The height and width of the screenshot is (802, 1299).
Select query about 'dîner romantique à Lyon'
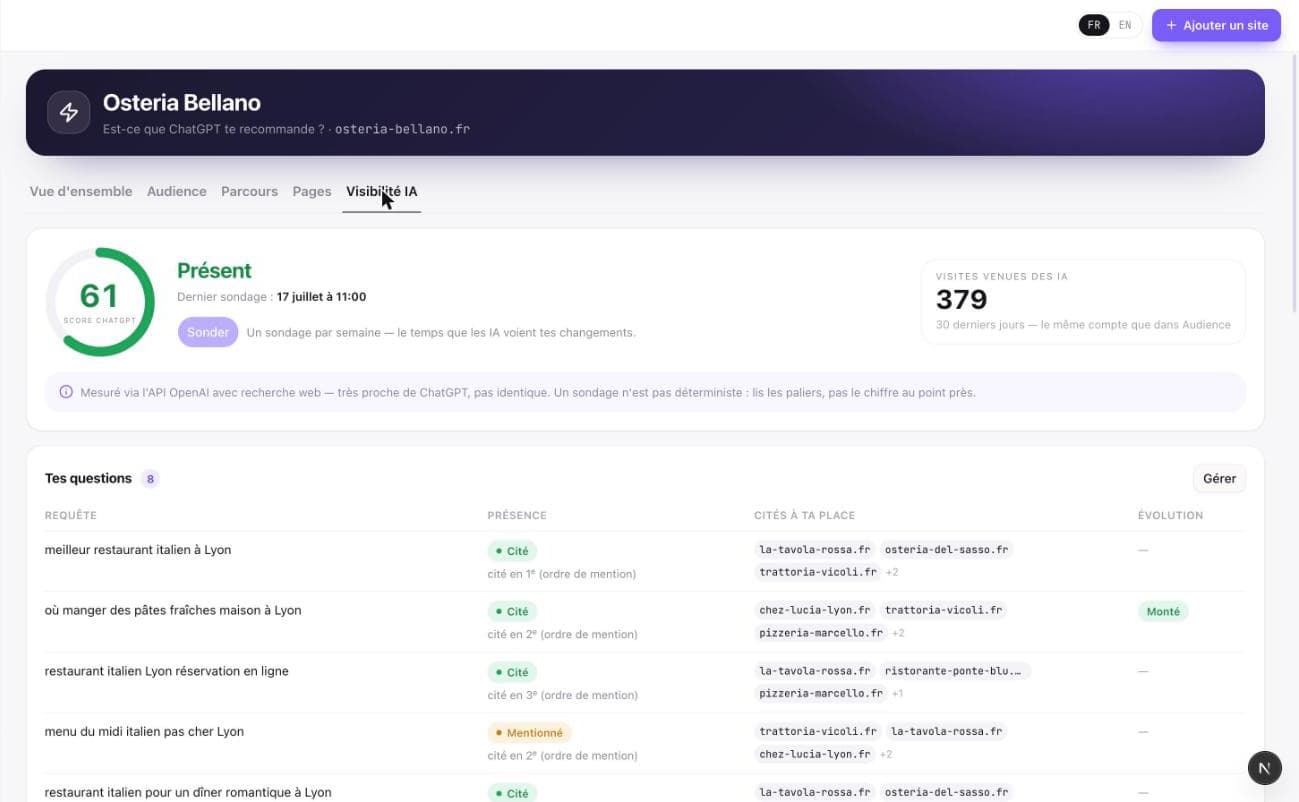pyautogui.click(x=188, y=792)
